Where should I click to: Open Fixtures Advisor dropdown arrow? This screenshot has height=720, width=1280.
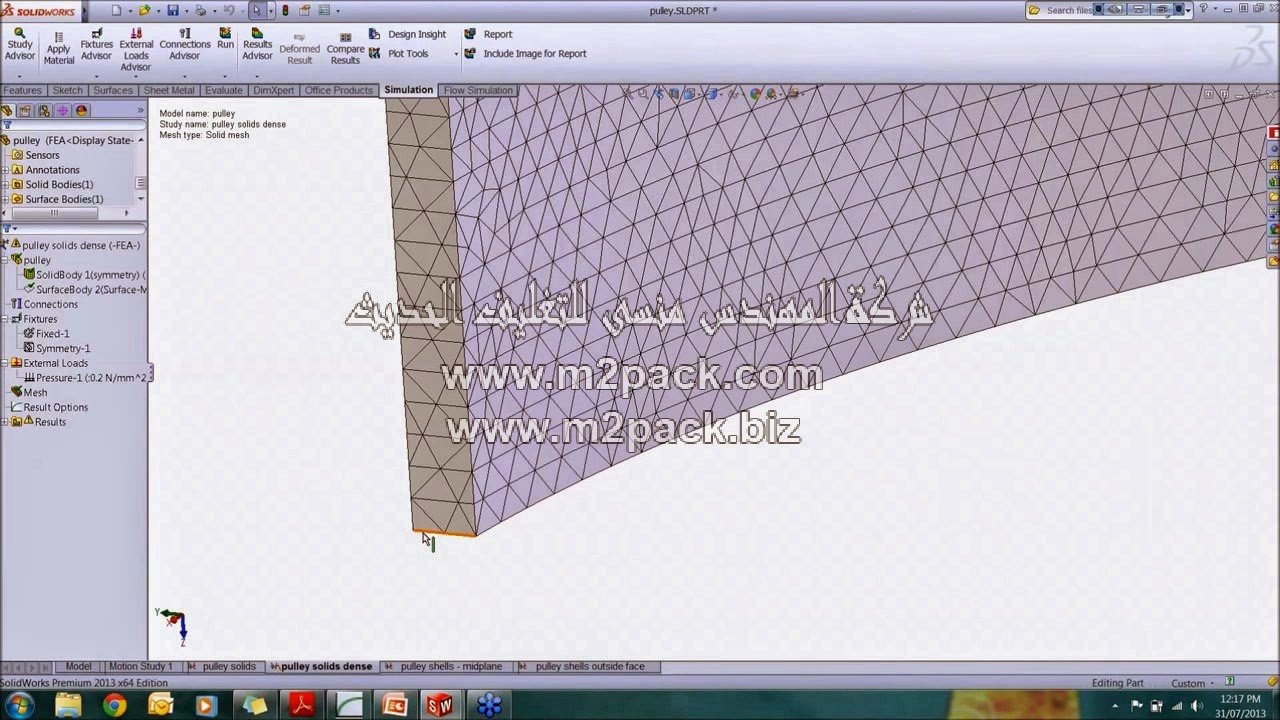click(x=97, y=76)
